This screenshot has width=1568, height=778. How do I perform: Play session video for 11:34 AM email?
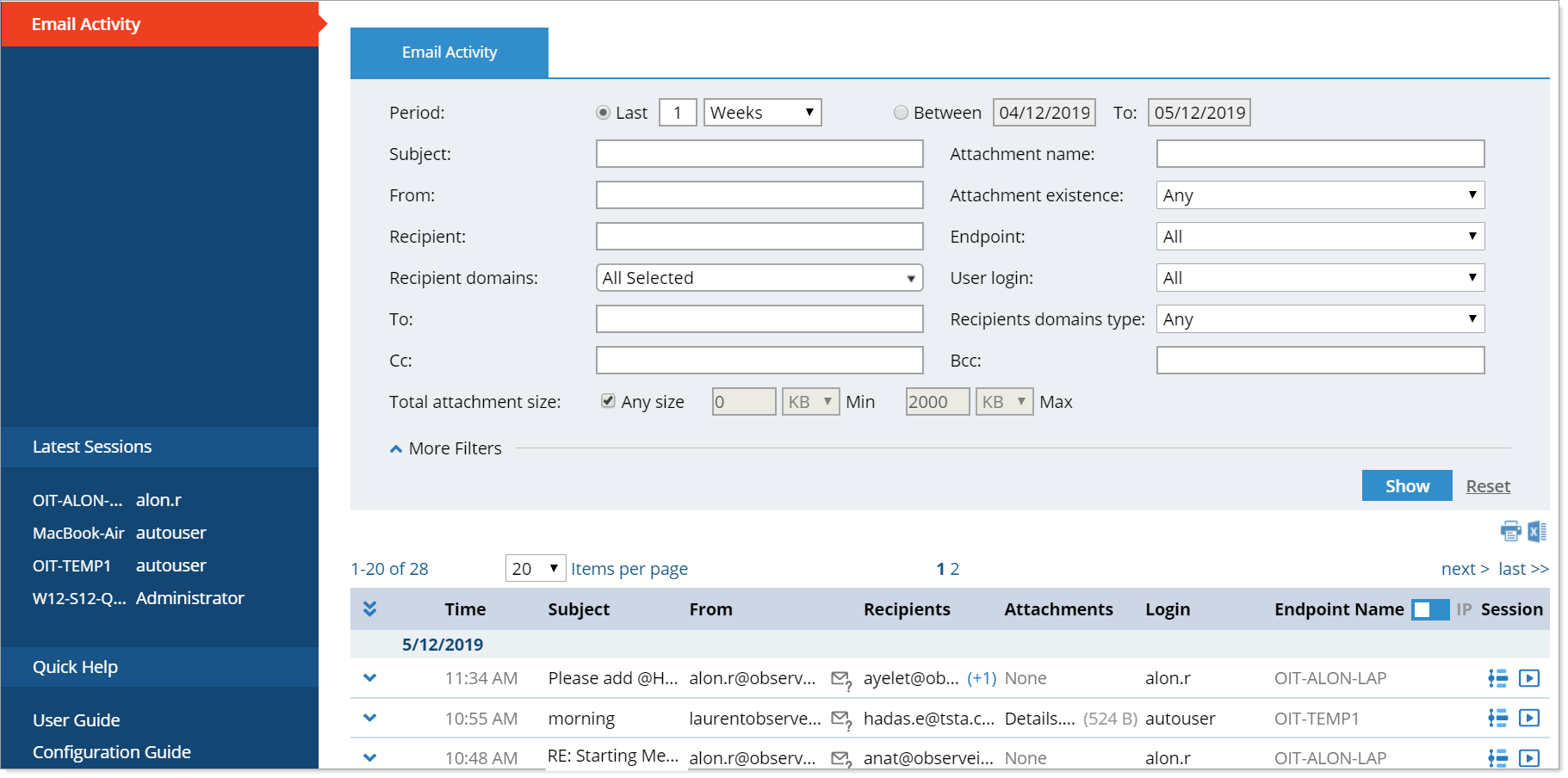(x=1528, y=678)
